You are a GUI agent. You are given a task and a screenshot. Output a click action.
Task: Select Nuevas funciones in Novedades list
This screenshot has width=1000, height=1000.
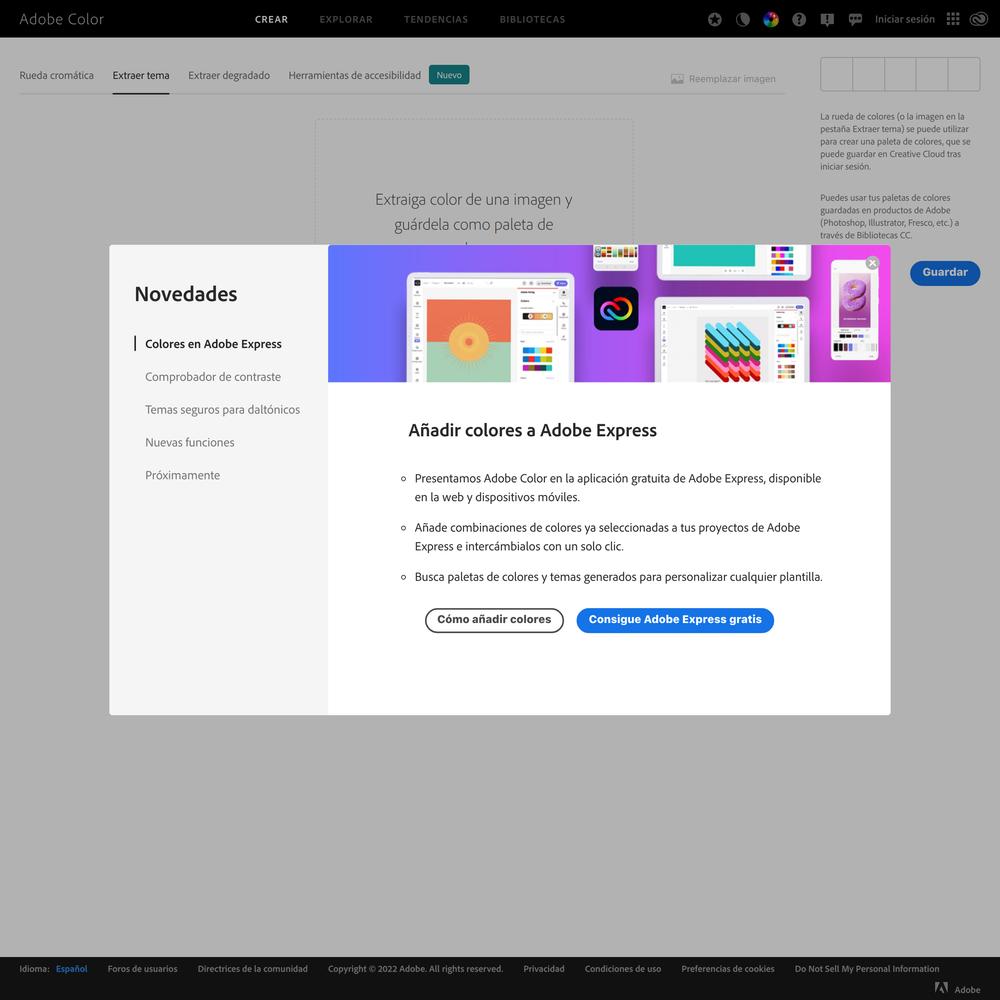[x=189, y=443]
